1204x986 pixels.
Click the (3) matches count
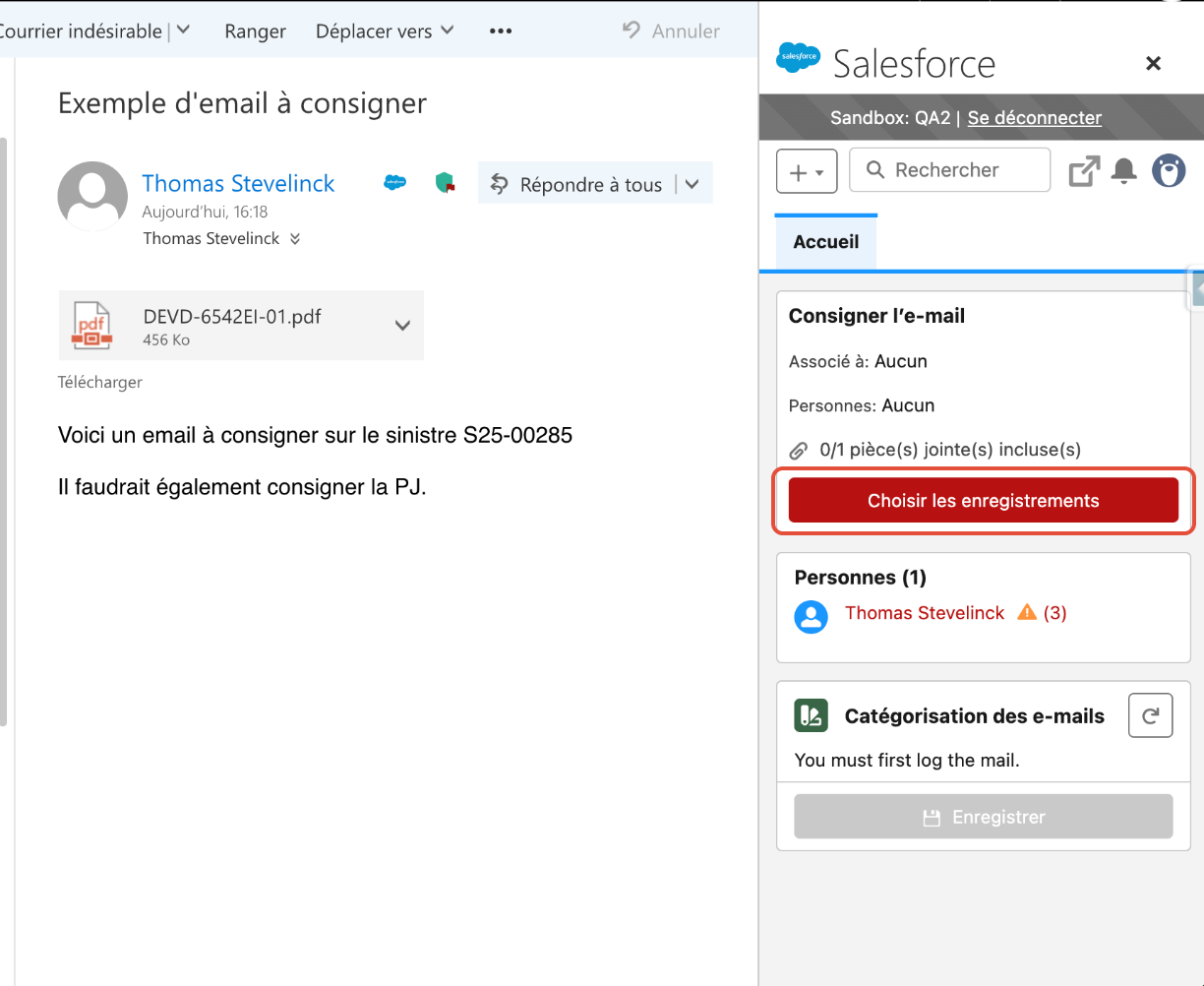pos(1055,613)
